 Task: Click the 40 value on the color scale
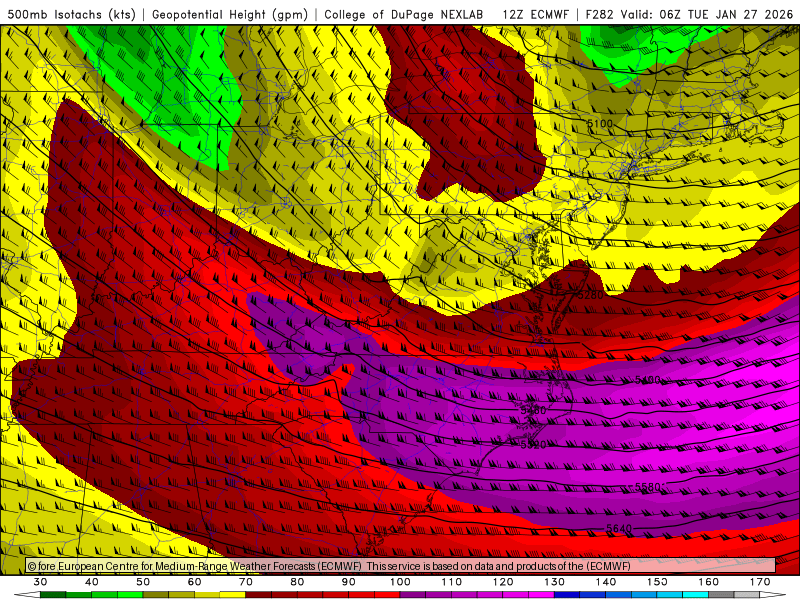coord(92,582)
